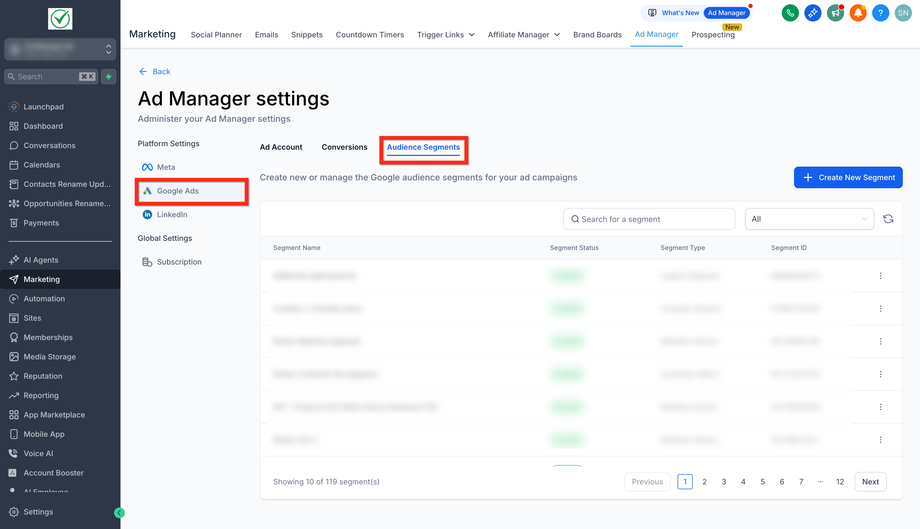Click Create New Segment button
920x529 pixels.
[848, 177]
